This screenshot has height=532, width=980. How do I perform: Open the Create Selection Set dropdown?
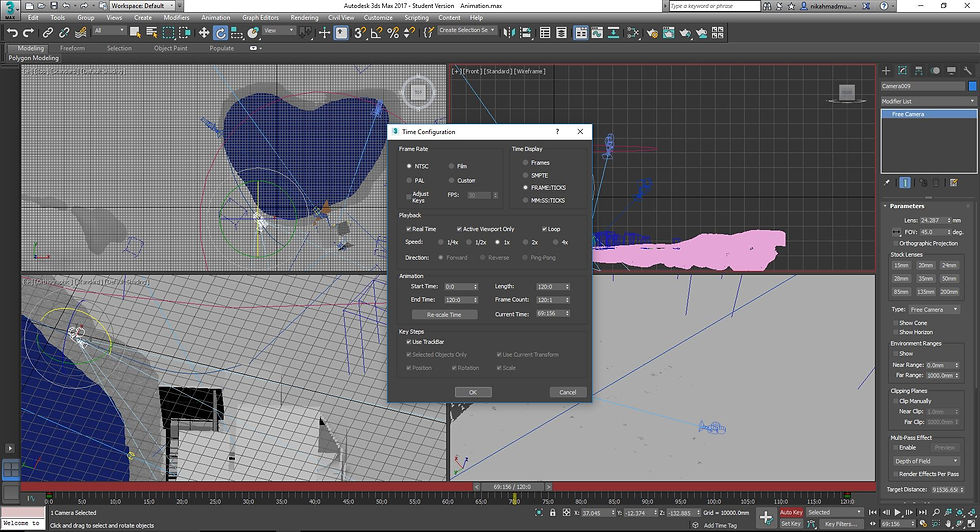tap(467, 30)
